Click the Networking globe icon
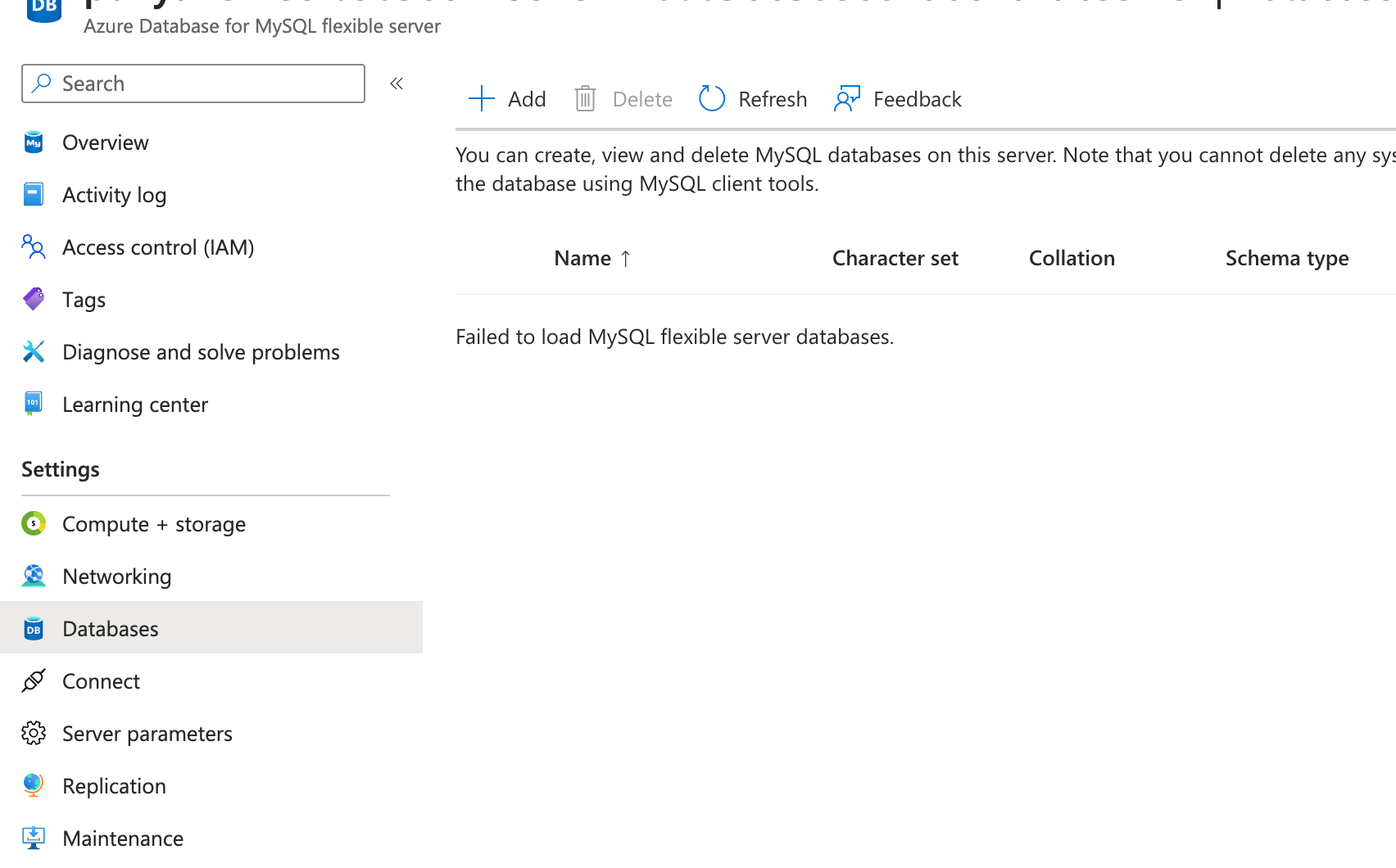Screen dimensions: 1396x868 pos(34,576)
